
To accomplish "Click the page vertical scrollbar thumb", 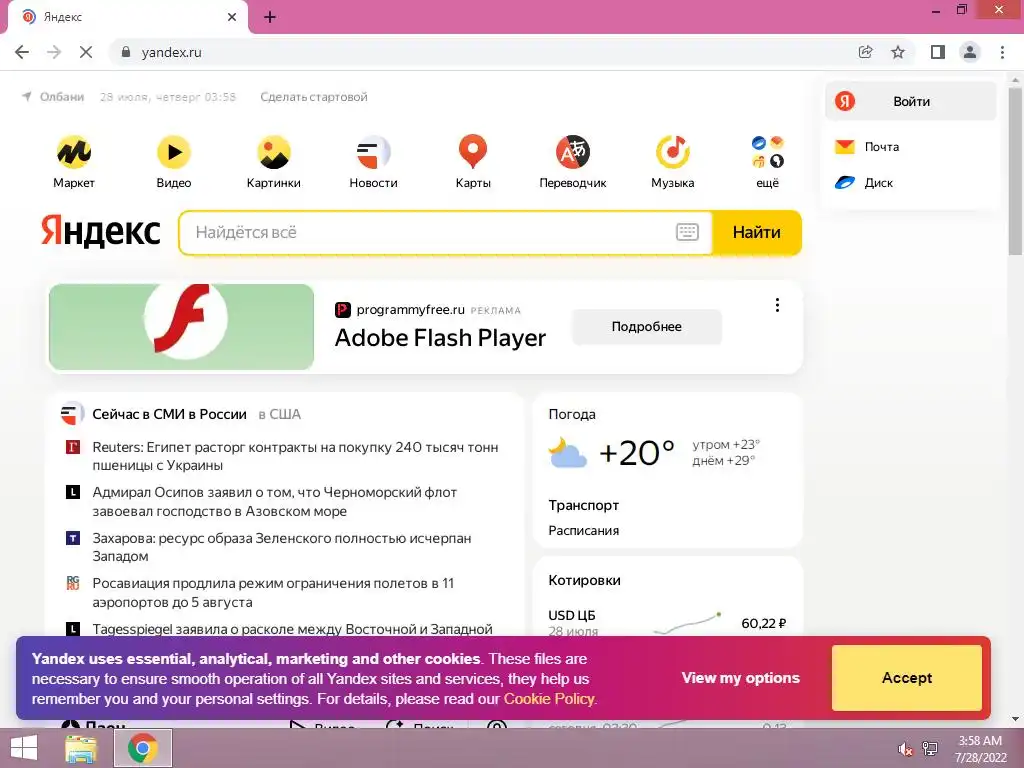I will (x=1015, y=172).
